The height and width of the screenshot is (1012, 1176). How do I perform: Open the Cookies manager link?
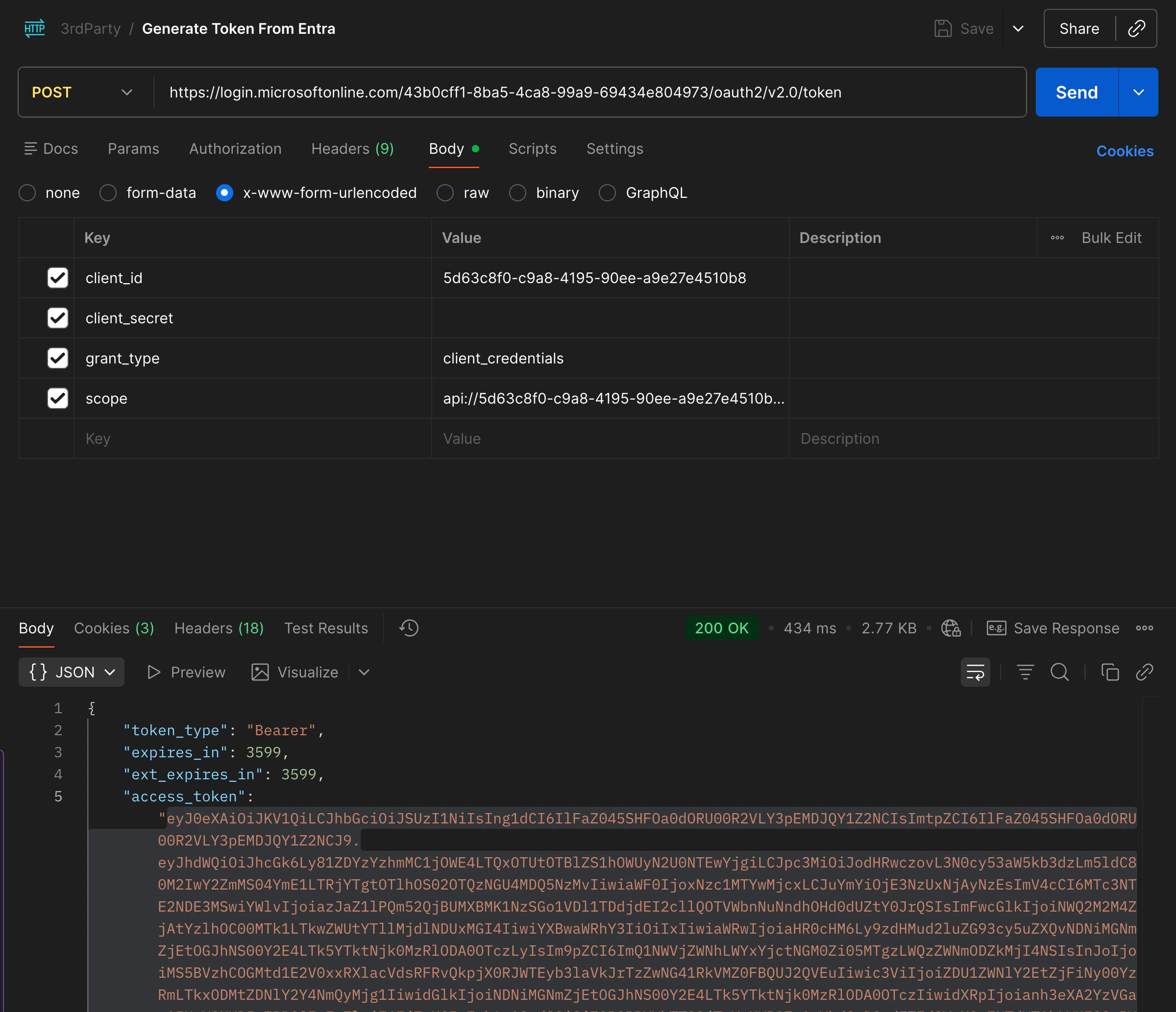[x=1125, y=150]
